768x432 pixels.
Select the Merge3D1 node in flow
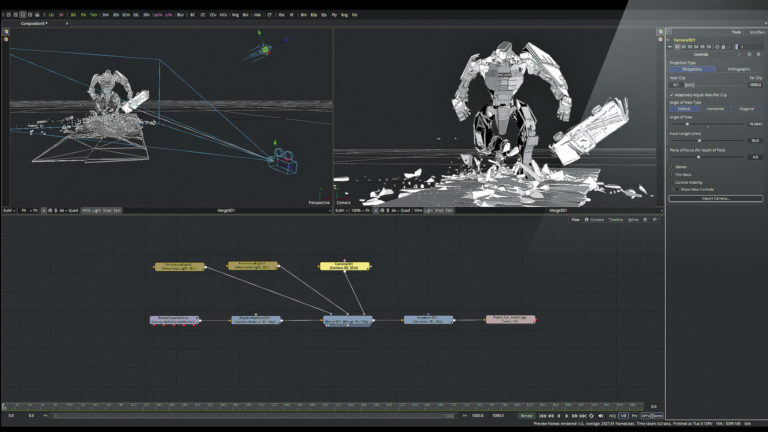348,320
